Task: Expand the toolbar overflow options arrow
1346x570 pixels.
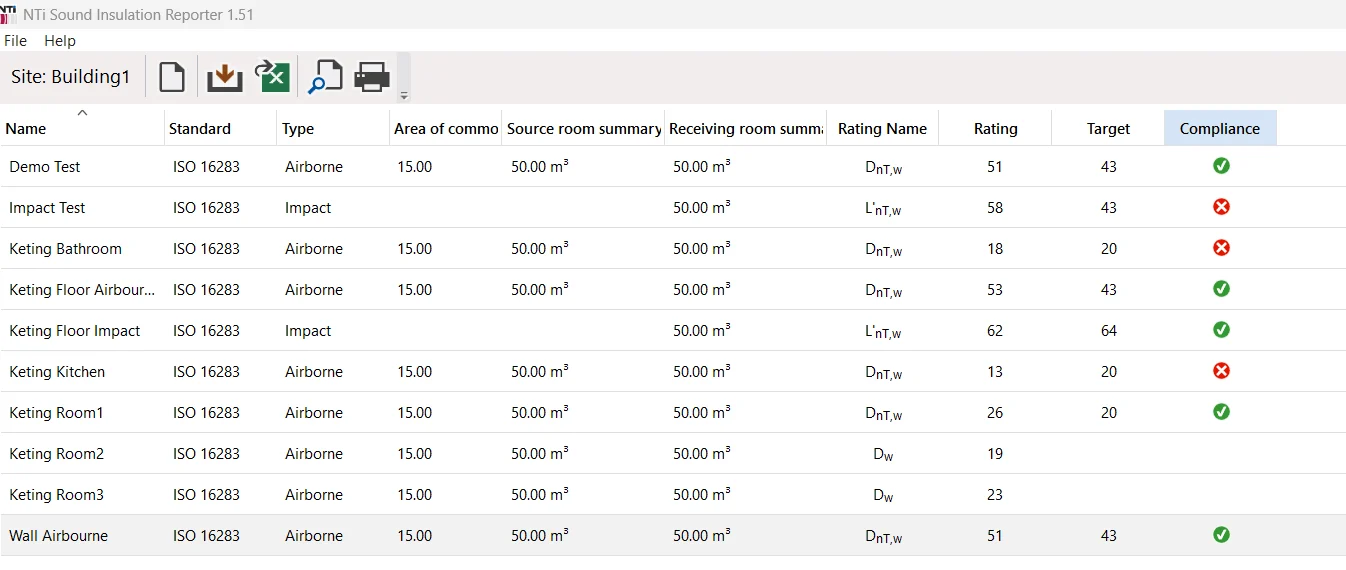Action: pyautogui.click(x=404, y=96)
